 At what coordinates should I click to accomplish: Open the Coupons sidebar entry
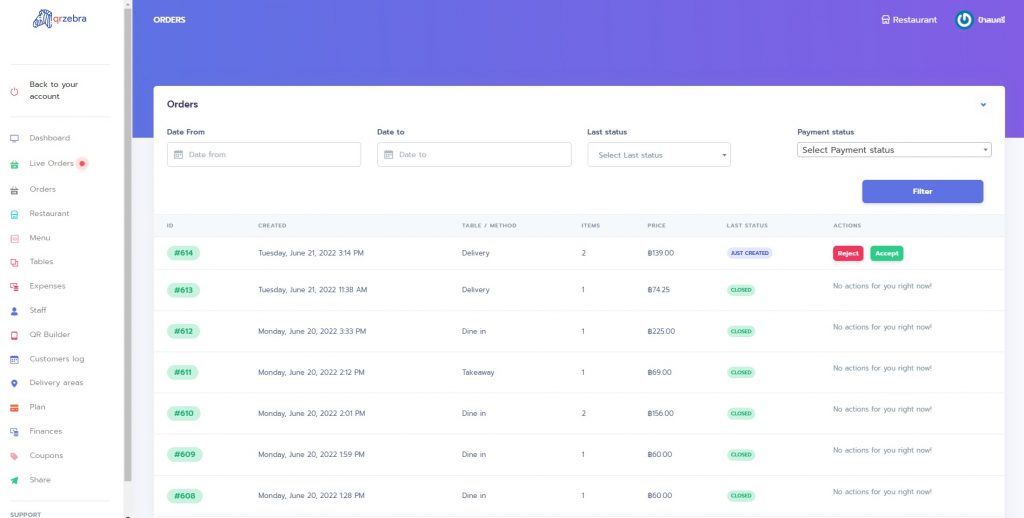pos(46,455)
